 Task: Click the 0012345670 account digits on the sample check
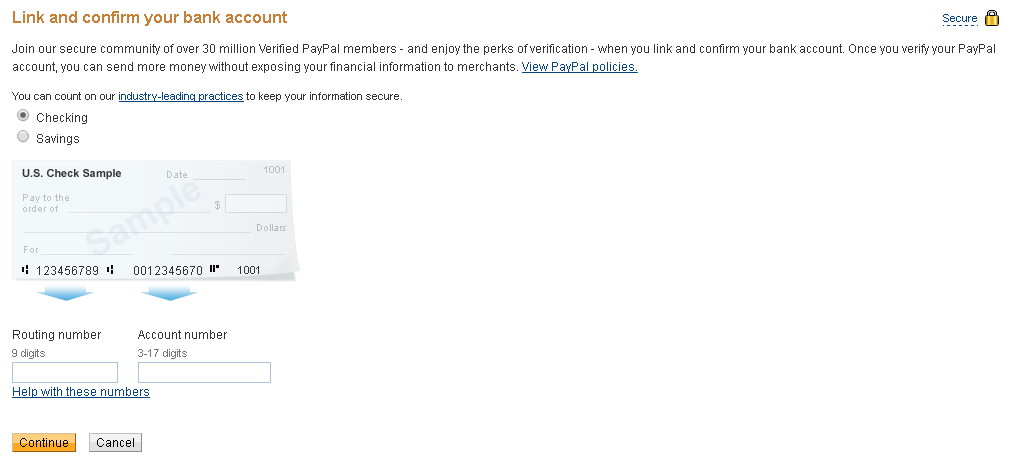(x=168, y=270)
